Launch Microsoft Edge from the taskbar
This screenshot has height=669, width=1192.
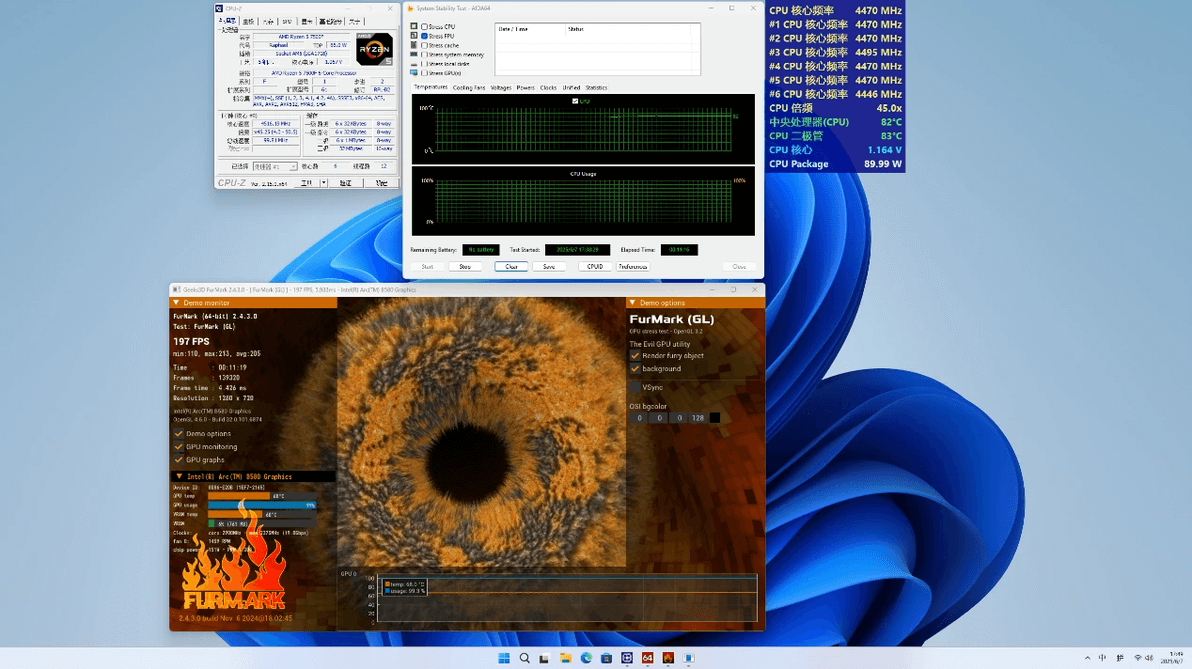tap(586, 658)
